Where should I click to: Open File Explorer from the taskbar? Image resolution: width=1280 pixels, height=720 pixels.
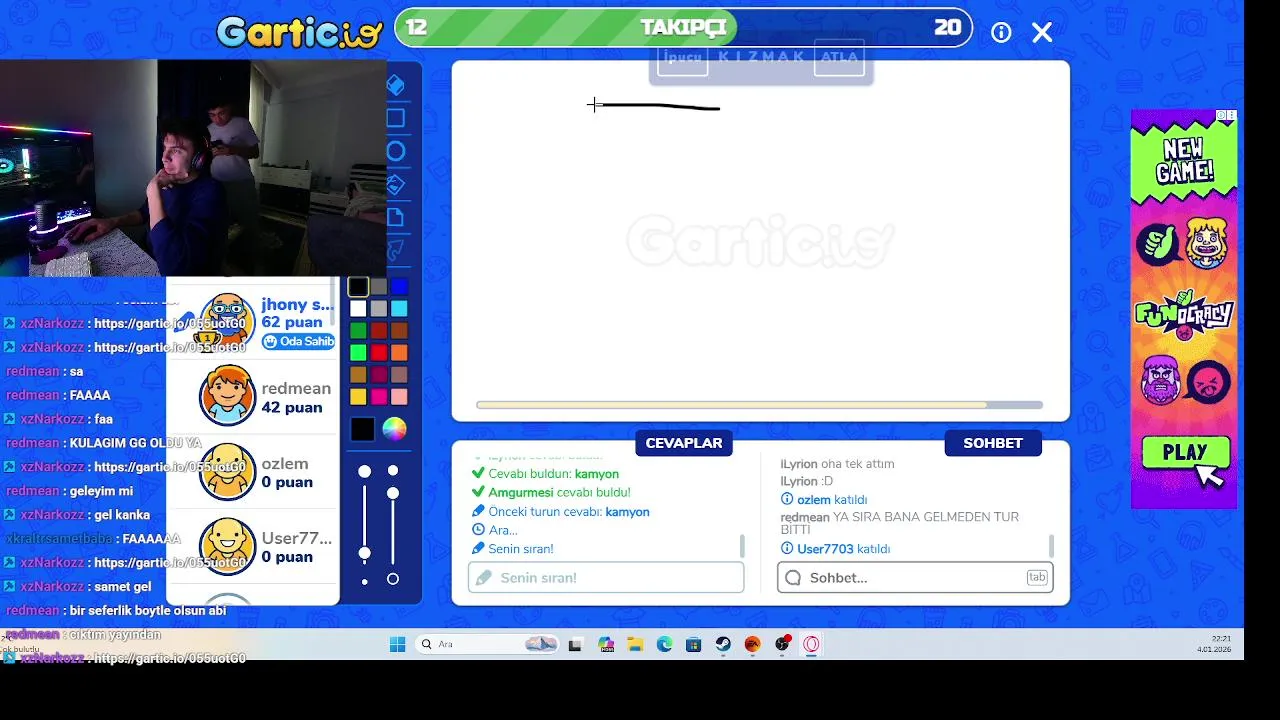click(x=635, y=644)
